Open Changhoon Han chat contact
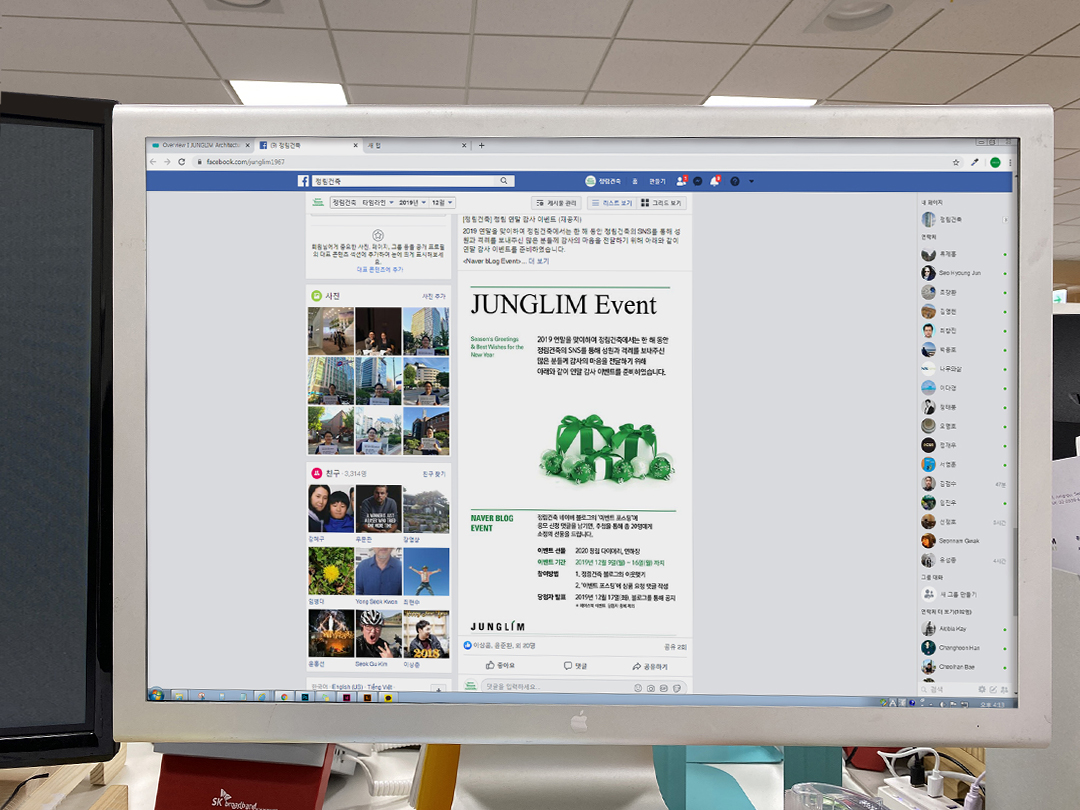This screenshot has width=1080, height=810. [963, 647]
